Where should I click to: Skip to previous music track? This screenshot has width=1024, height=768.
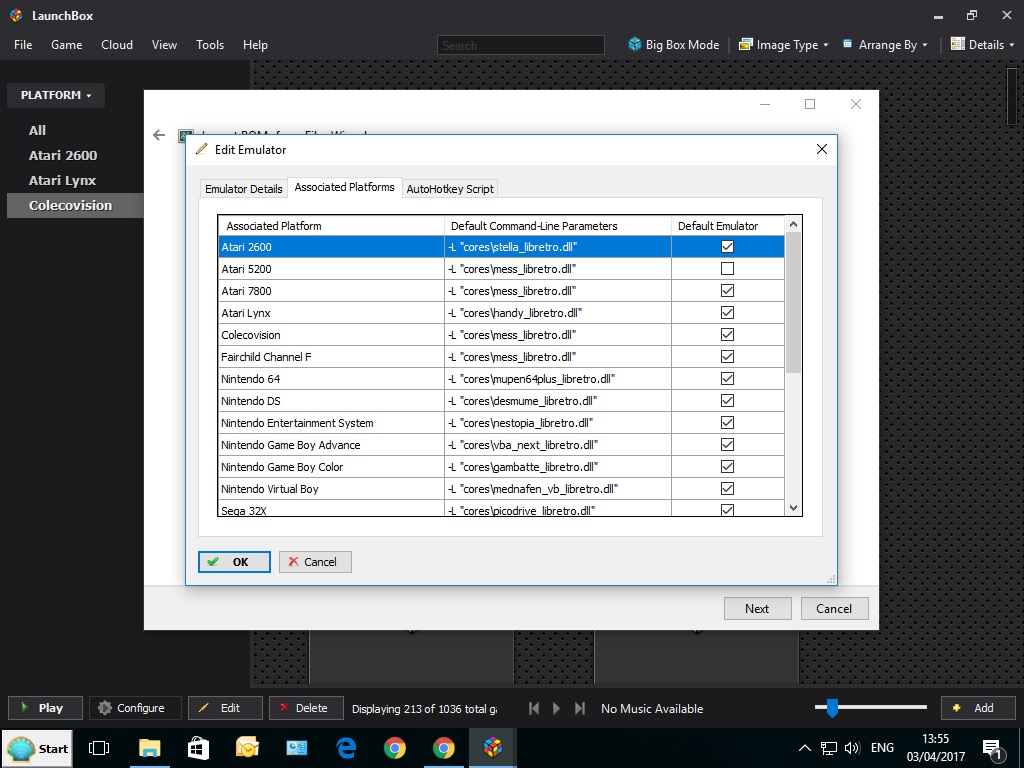click(534, 709)
